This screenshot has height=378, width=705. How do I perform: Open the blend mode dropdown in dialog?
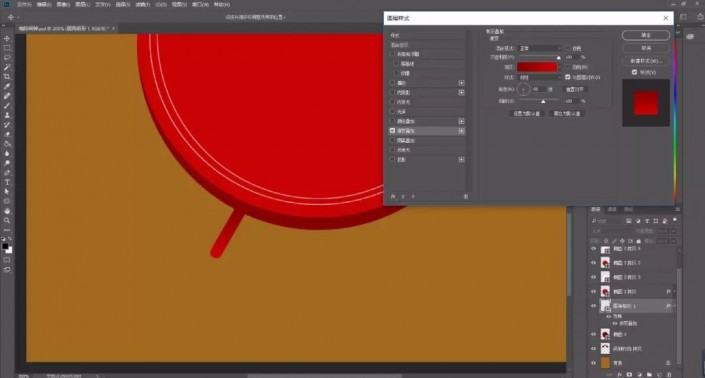540,48
